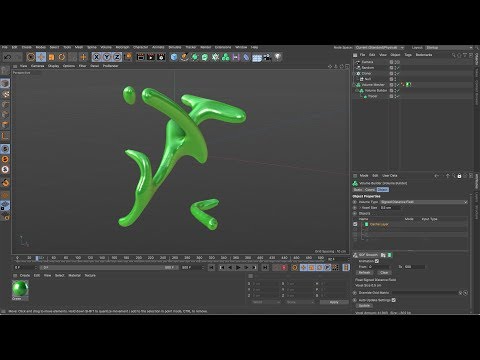Expand the Volume Builder object tree
The height and width of the screenshot is (360, 480).
(x=356, y=90)
